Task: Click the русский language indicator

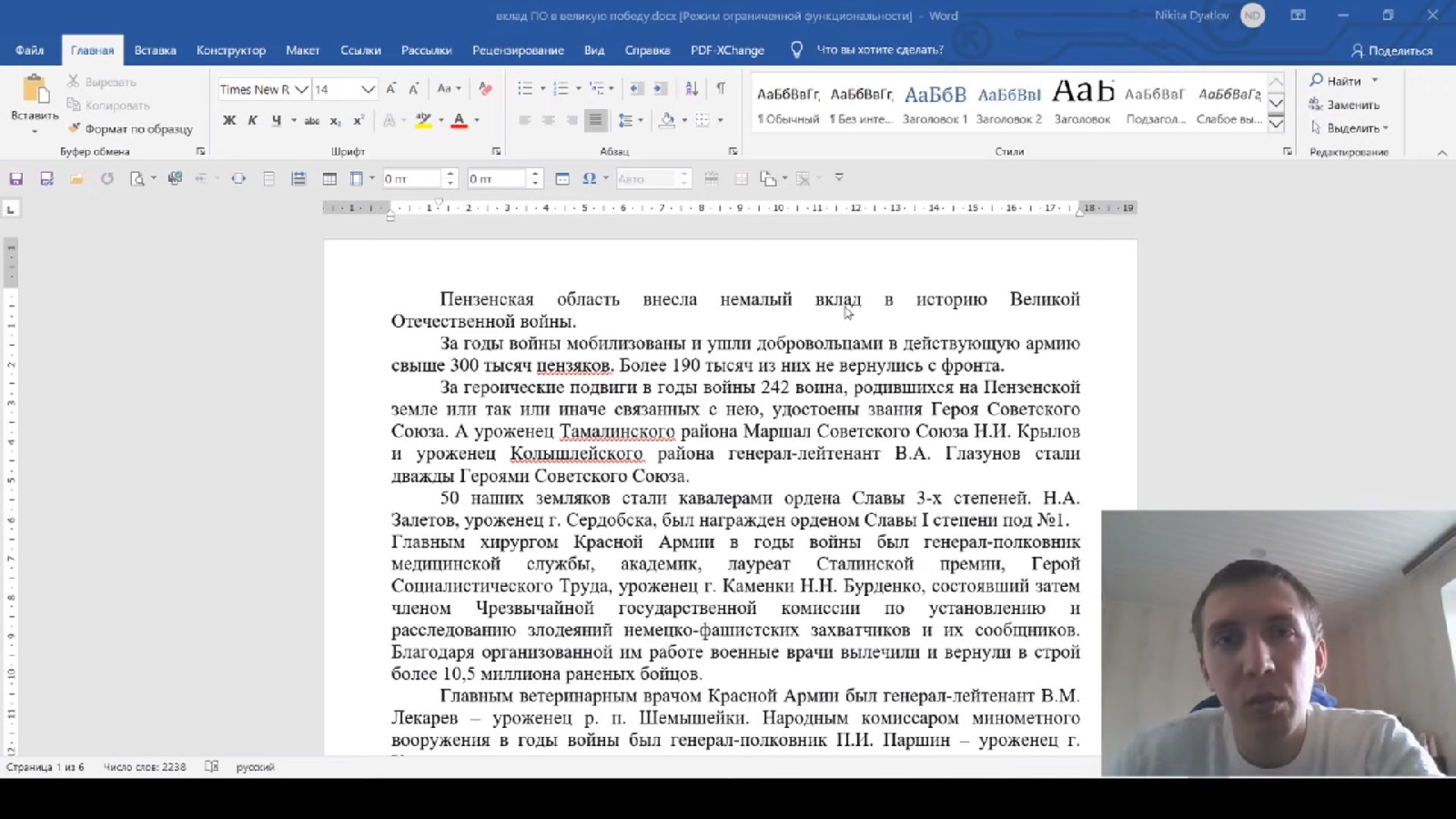Action: point(255,767)
